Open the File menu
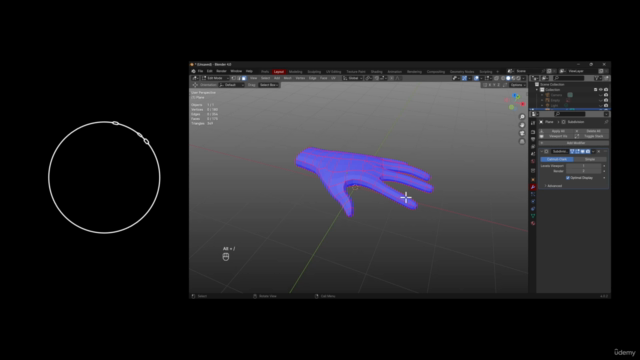This screenshot has height=360, width=640. click(x=200, y=71)
